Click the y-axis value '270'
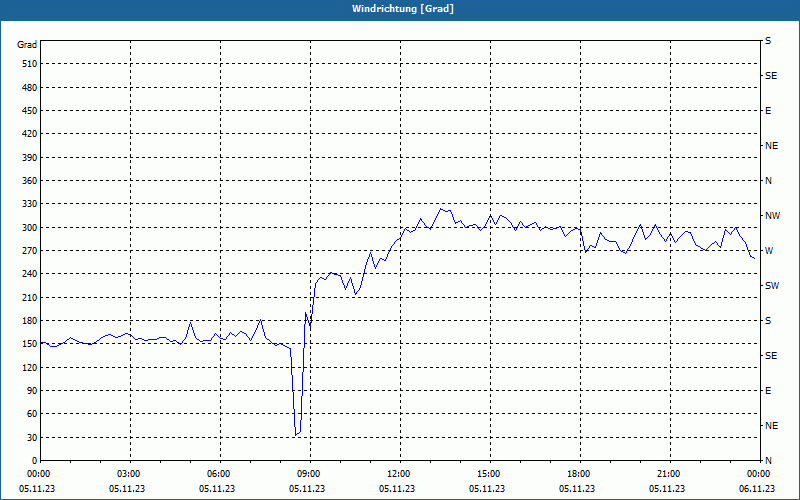The width and height of the screenshot is (800, 500). pos(30,251)
